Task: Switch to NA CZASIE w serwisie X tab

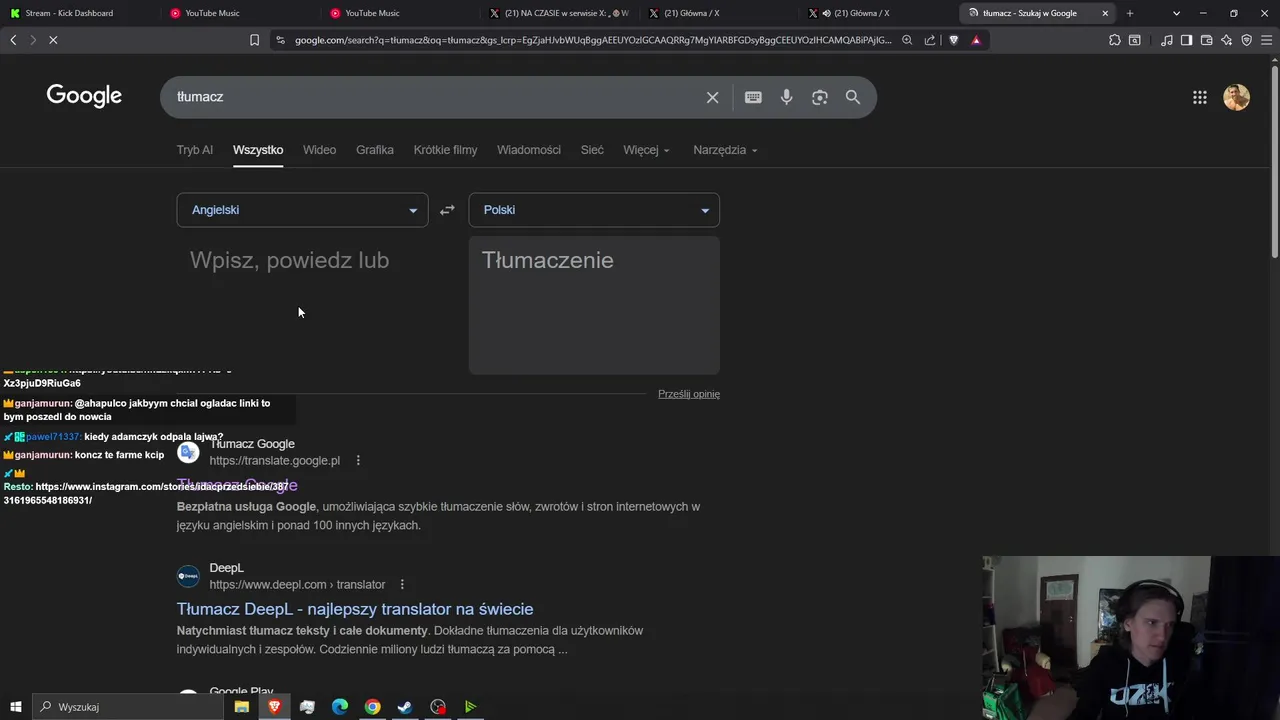Action: click(560, 13)
